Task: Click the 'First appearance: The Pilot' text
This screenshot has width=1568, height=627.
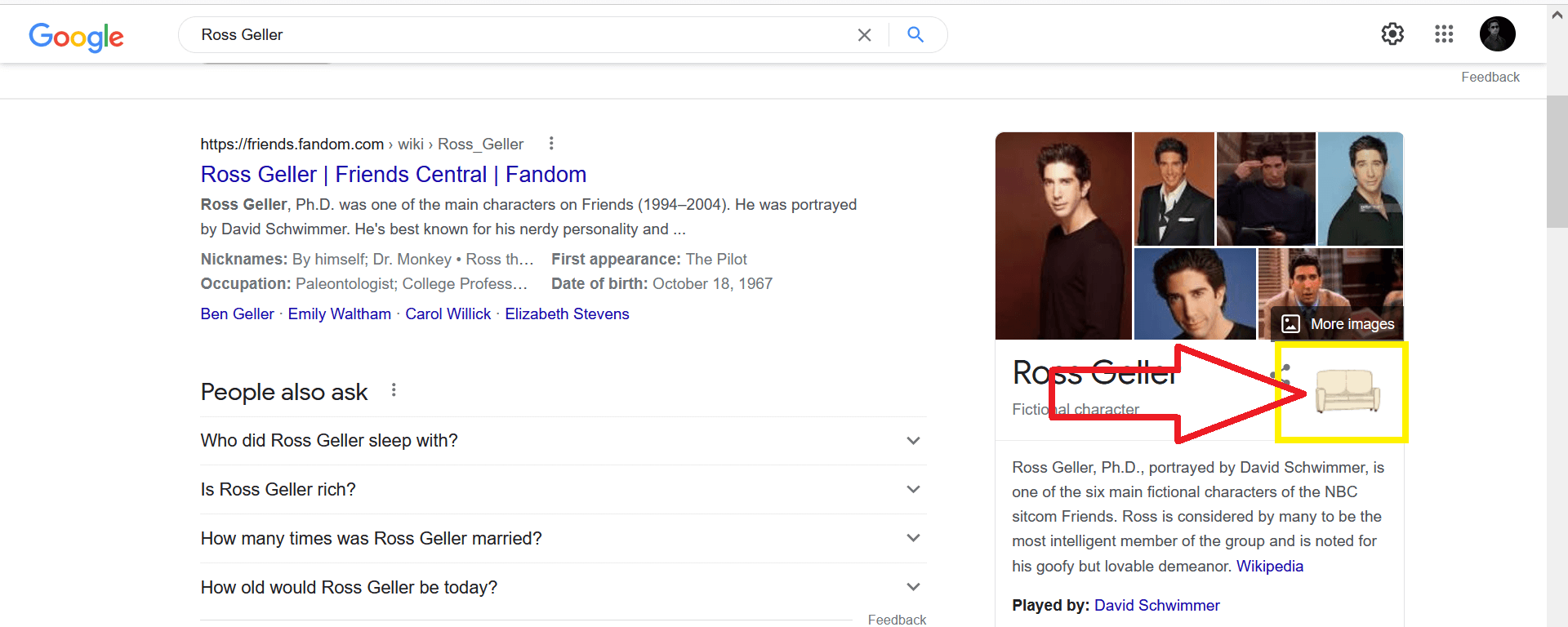Action: click(x=649, y=260)
